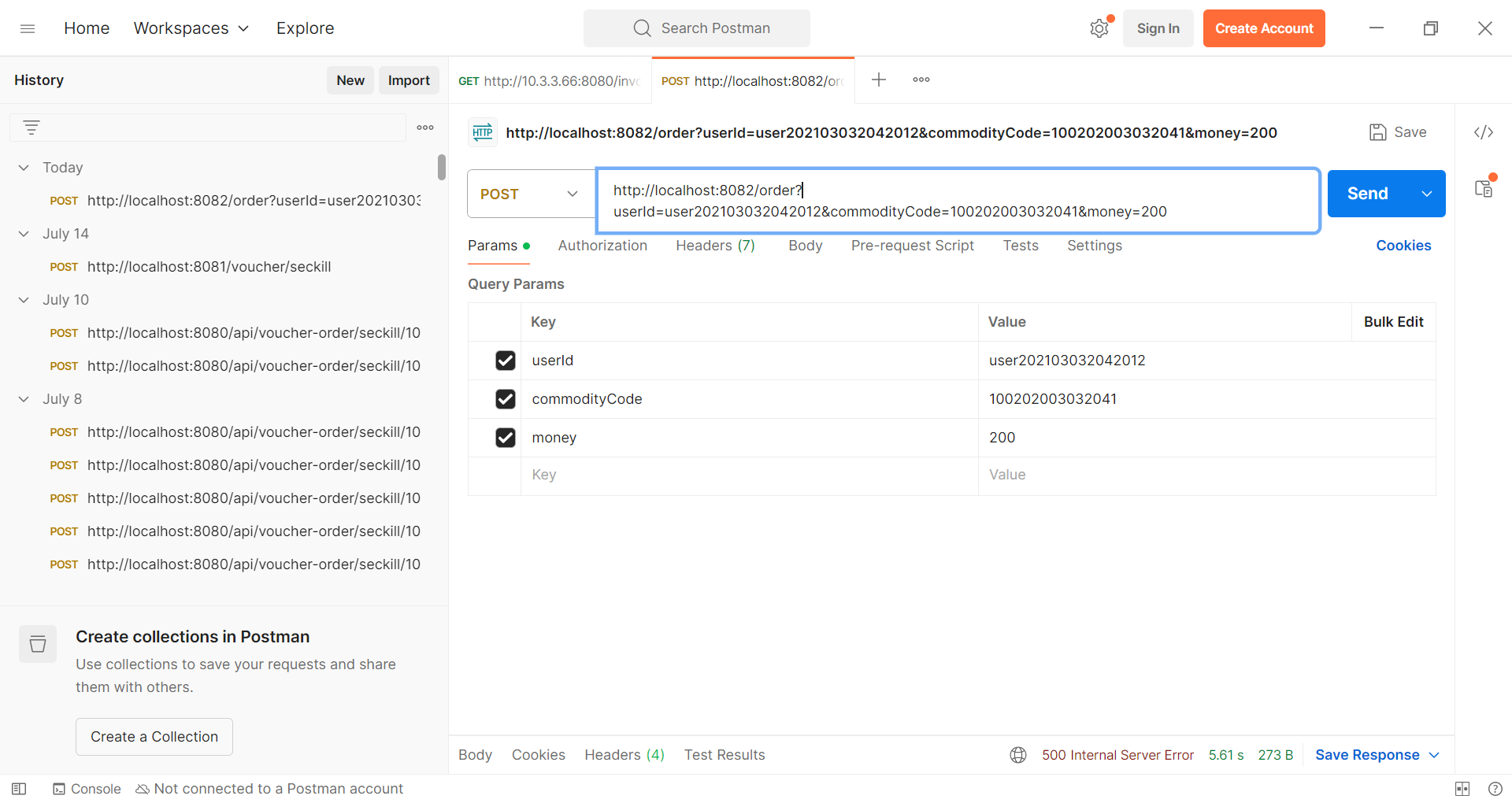
Task: Click the Search Postman field
Action: (696, 28)
